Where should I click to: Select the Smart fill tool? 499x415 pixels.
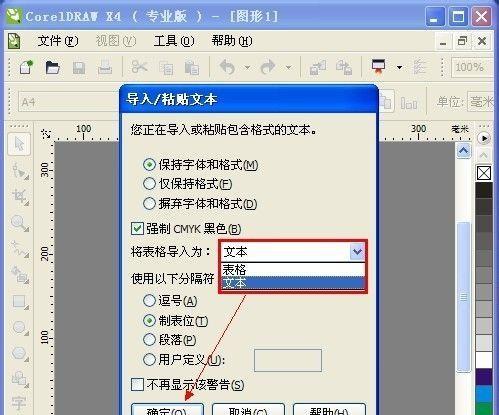20,274
